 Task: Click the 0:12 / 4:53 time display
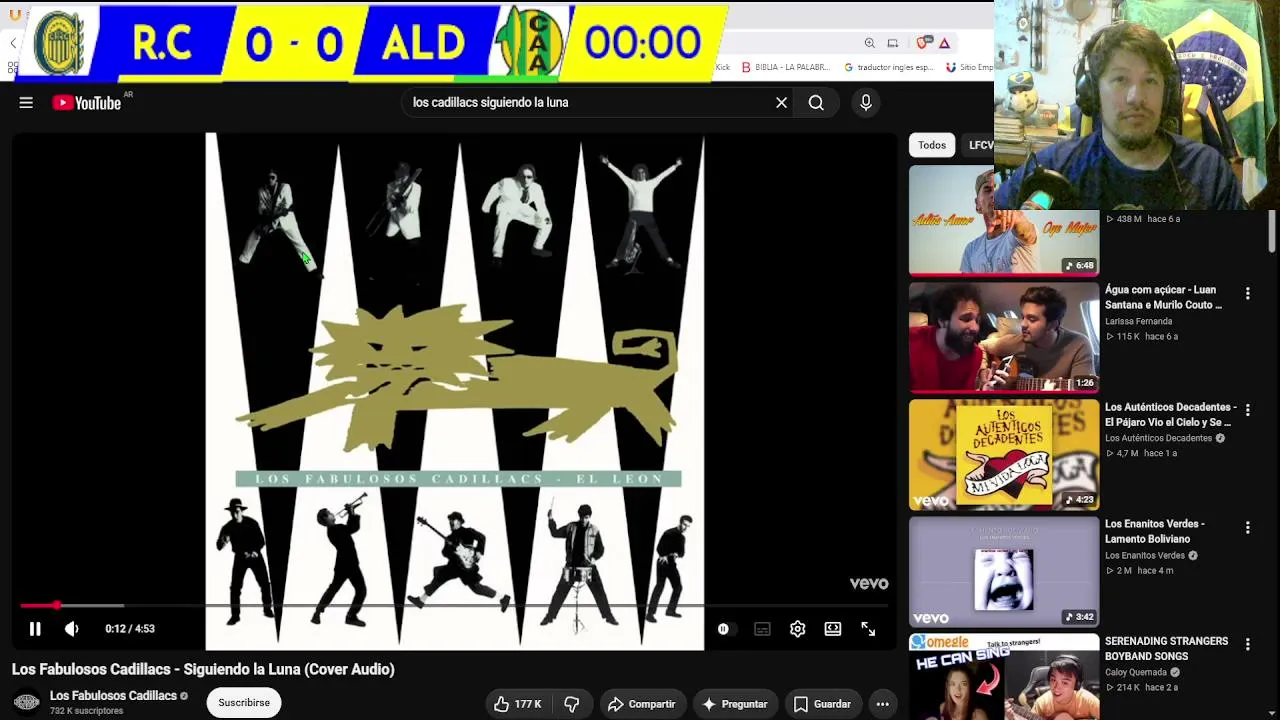click(130, 629)
